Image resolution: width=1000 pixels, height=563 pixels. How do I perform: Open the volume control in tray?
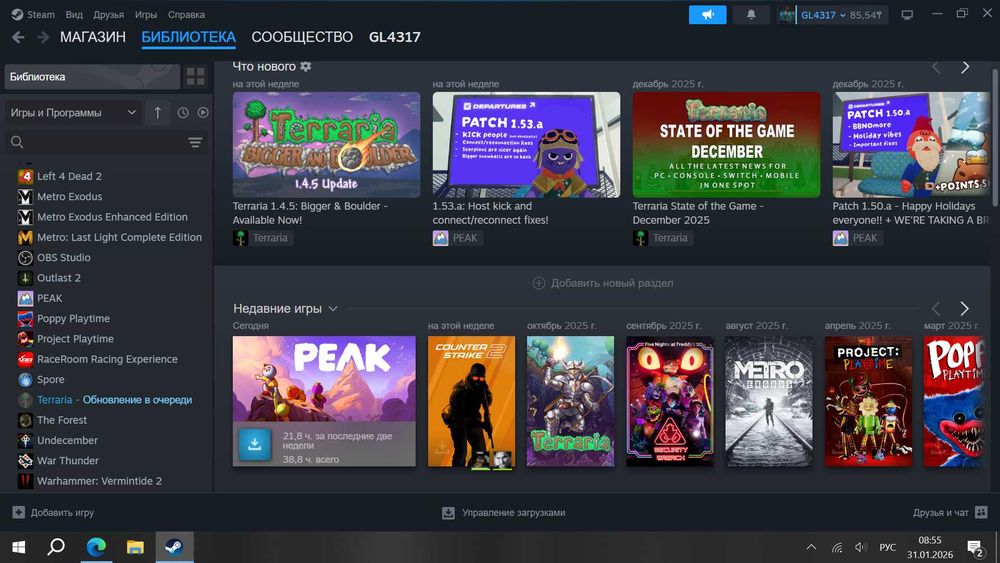(860, 547)
